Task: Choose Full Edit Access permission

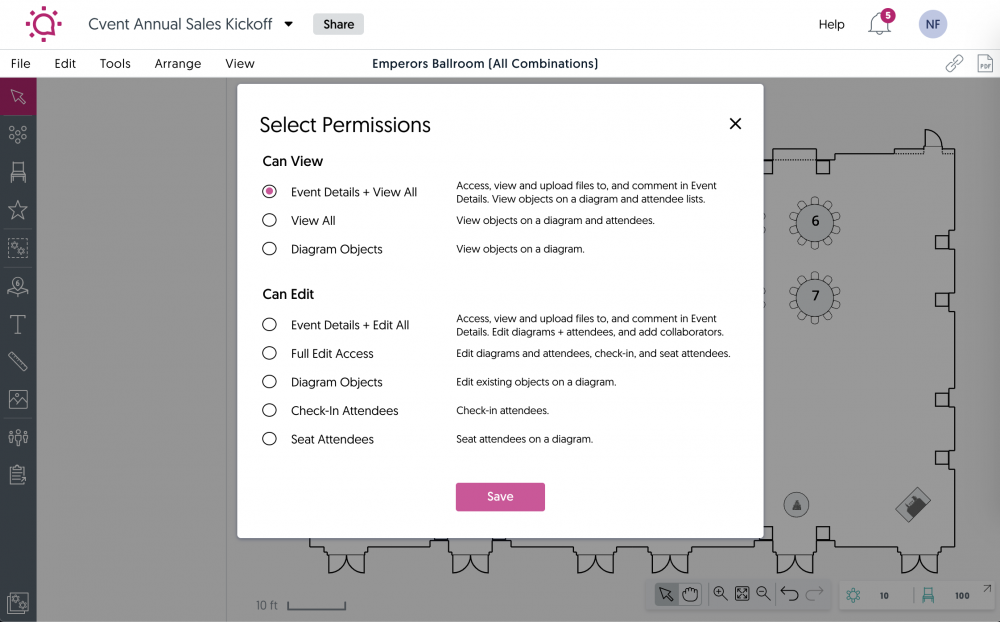Action: [x=270, y=353]
